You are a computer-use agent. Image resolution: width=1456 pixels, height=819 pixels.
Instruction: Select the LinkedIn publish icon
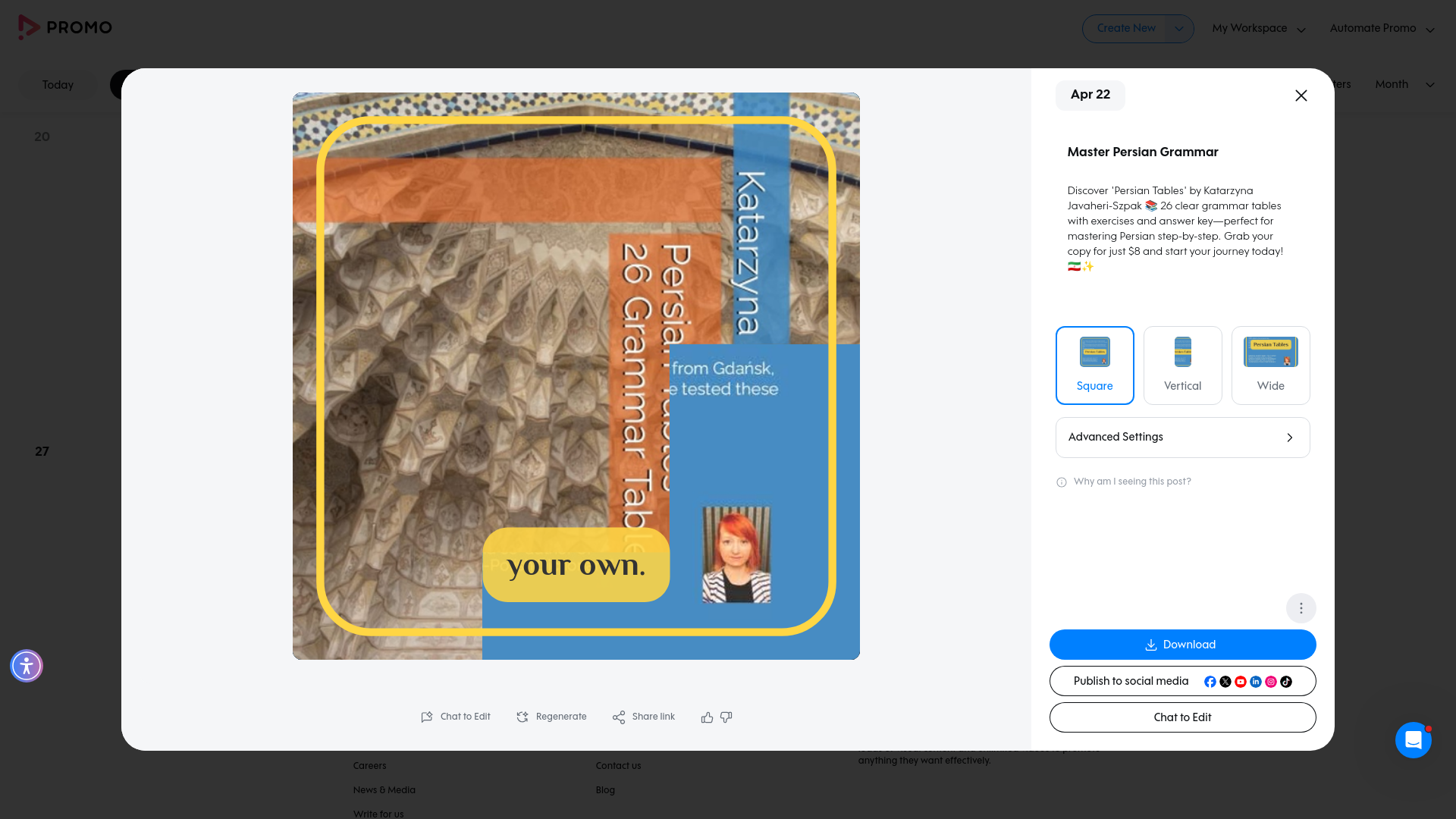[1256, 681]
